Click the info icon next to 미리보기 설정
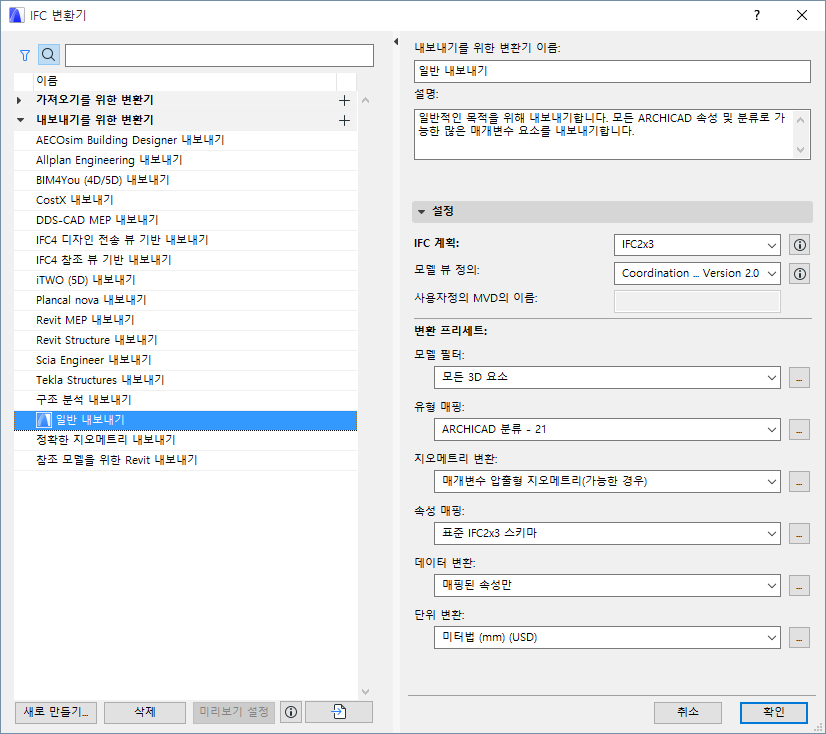The height and width of the screenshot is (734, 826). [x=290, y=712]
